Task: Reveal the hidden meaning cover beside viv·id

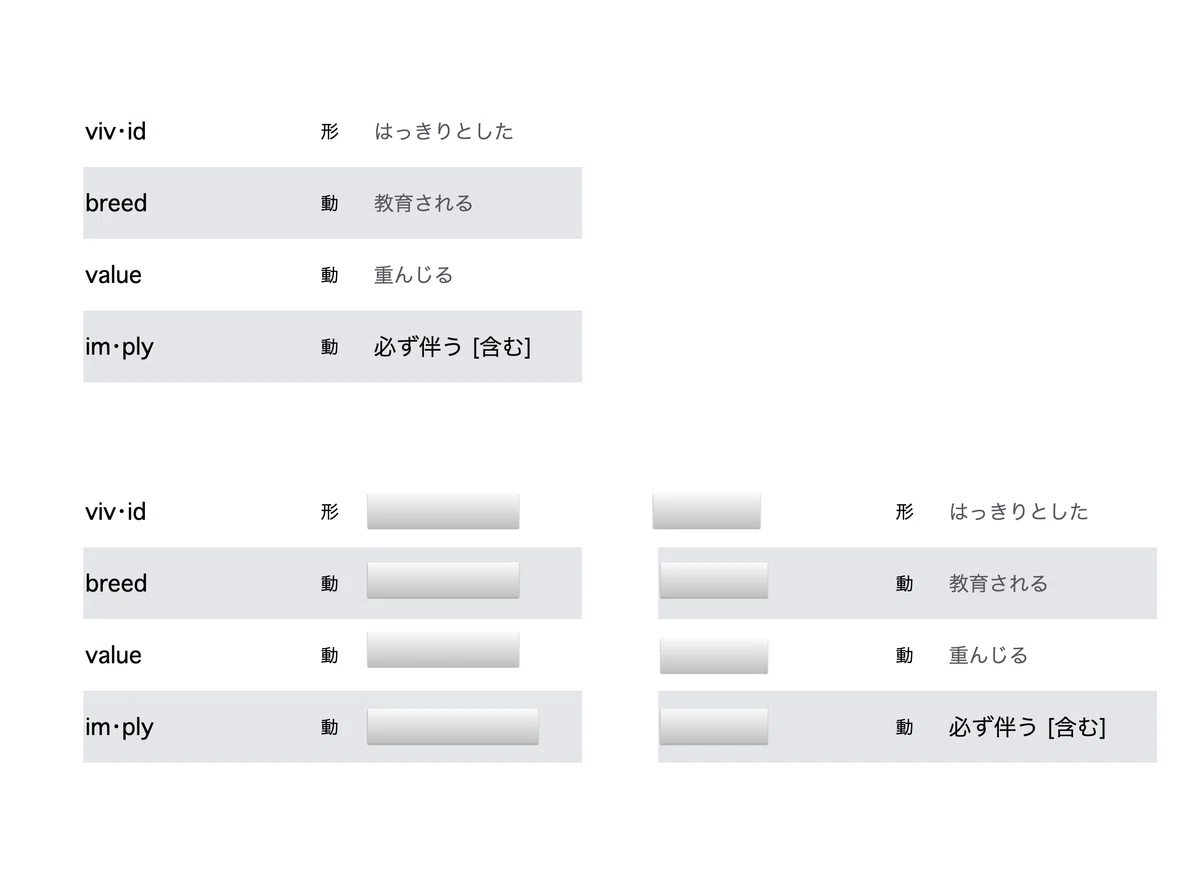Action: [443, 511]
